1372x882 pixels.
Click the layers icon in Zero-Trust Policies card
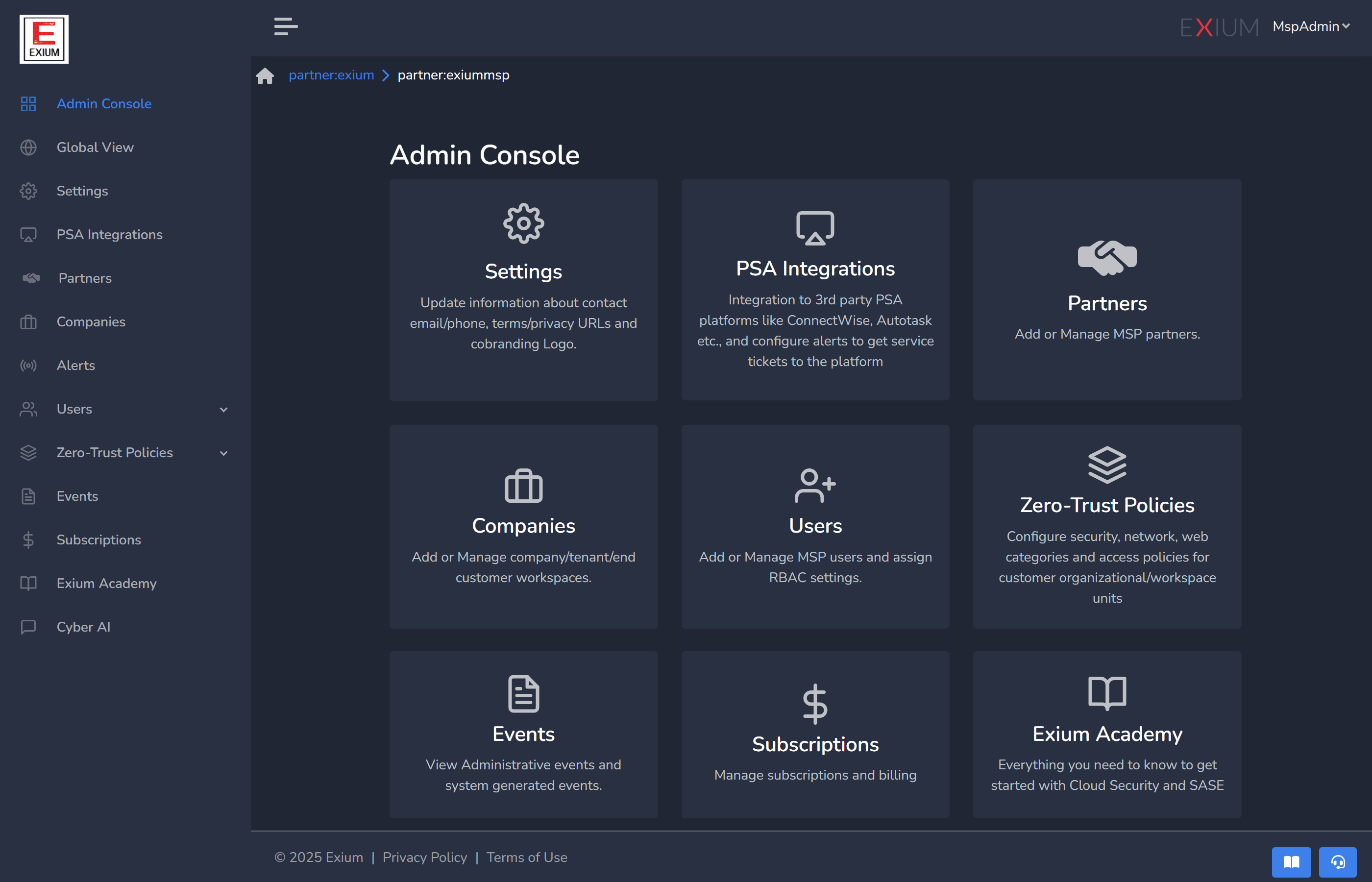coord(1106,465)
